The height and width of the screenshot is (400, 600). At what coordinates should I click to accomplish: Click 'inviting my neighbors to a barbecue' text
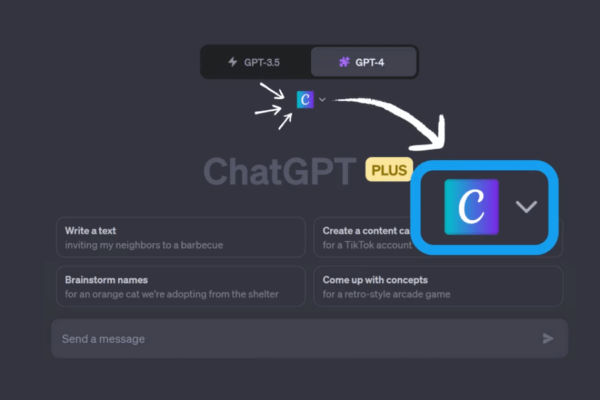[144, 245]
